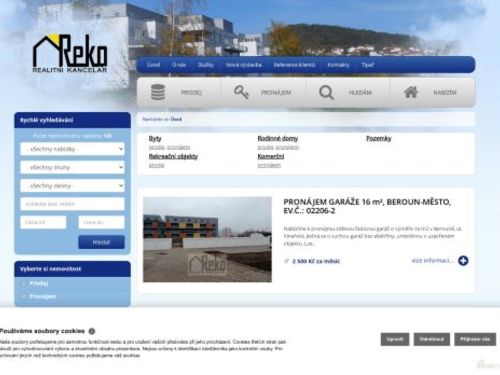Click the key Pronájem icon
The height and width of the screenshot is (375, 500).
241,92
